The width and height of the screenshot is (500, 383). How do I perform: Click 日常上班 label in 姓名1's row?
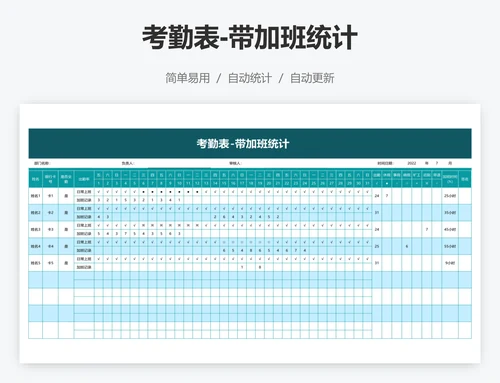[x=84, y=192]
